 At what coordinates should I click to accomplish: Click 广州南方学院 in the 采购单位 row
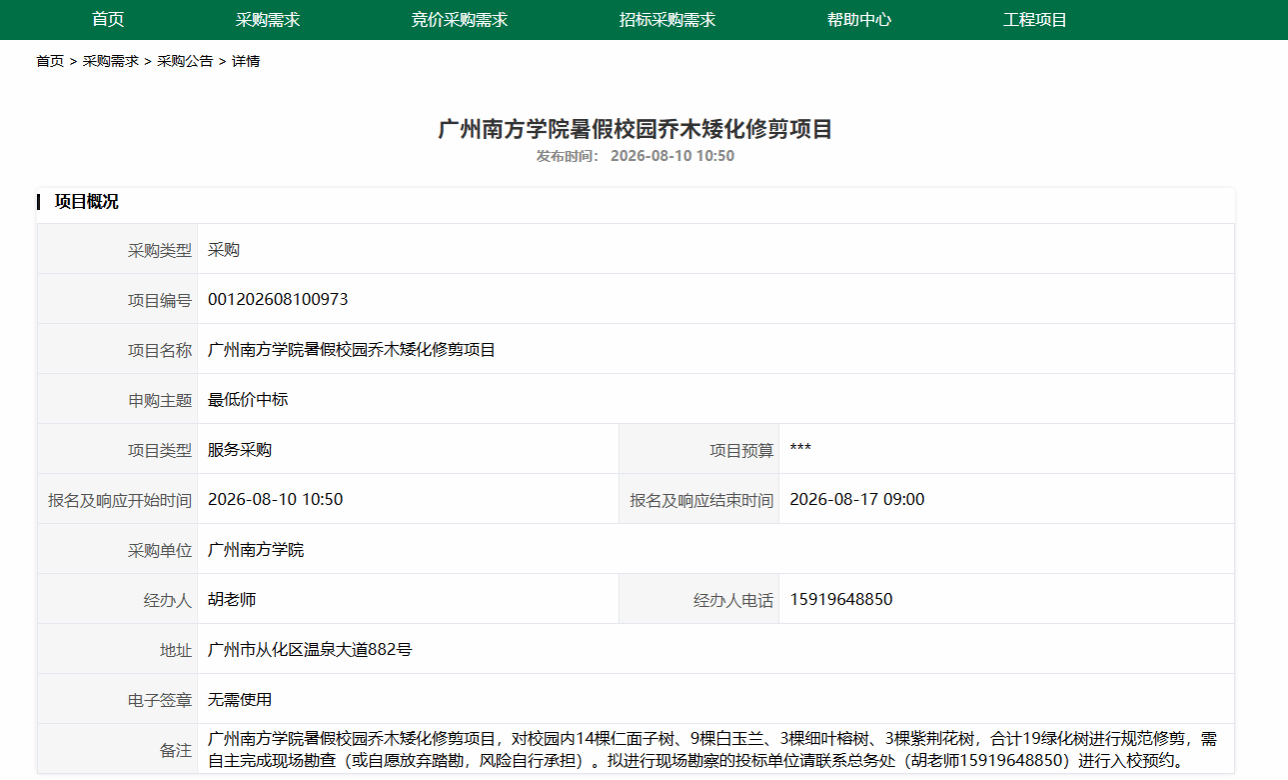[x=256, y=550]
